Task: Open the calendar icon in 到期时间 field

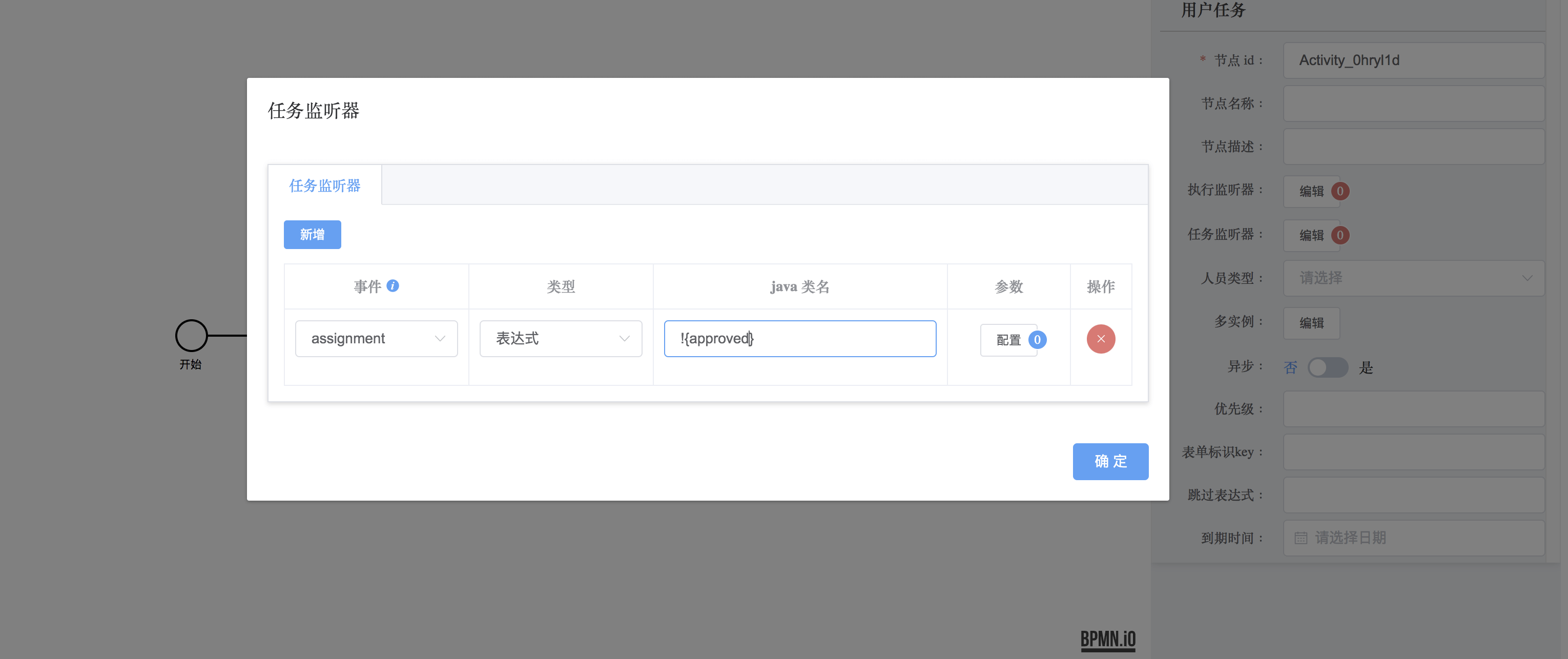Action: [x=1300, y=538]
